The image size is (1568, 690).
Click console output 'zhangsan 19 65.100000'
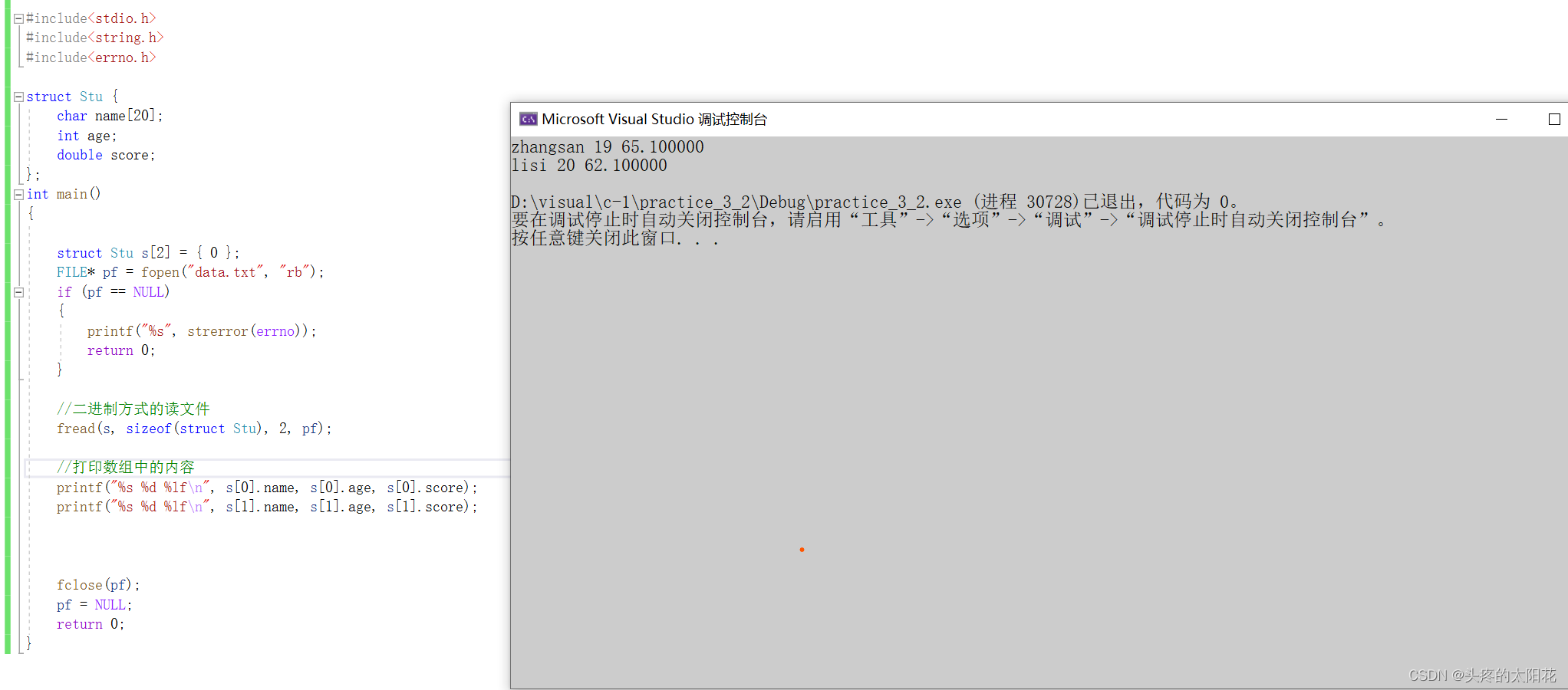pos(608,147)
